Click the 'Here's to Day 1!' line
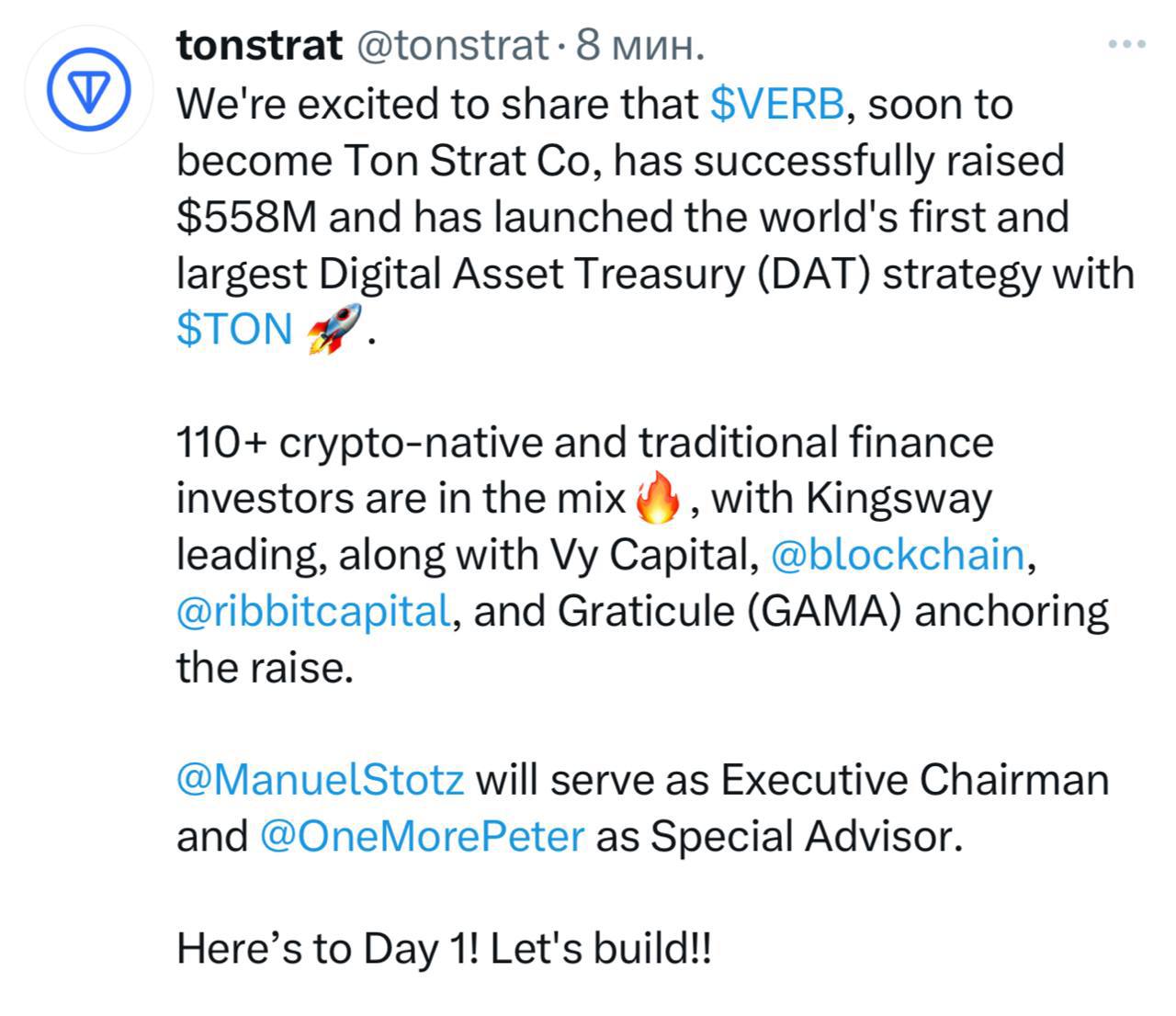1176x1016 pixels. (328, 949)
